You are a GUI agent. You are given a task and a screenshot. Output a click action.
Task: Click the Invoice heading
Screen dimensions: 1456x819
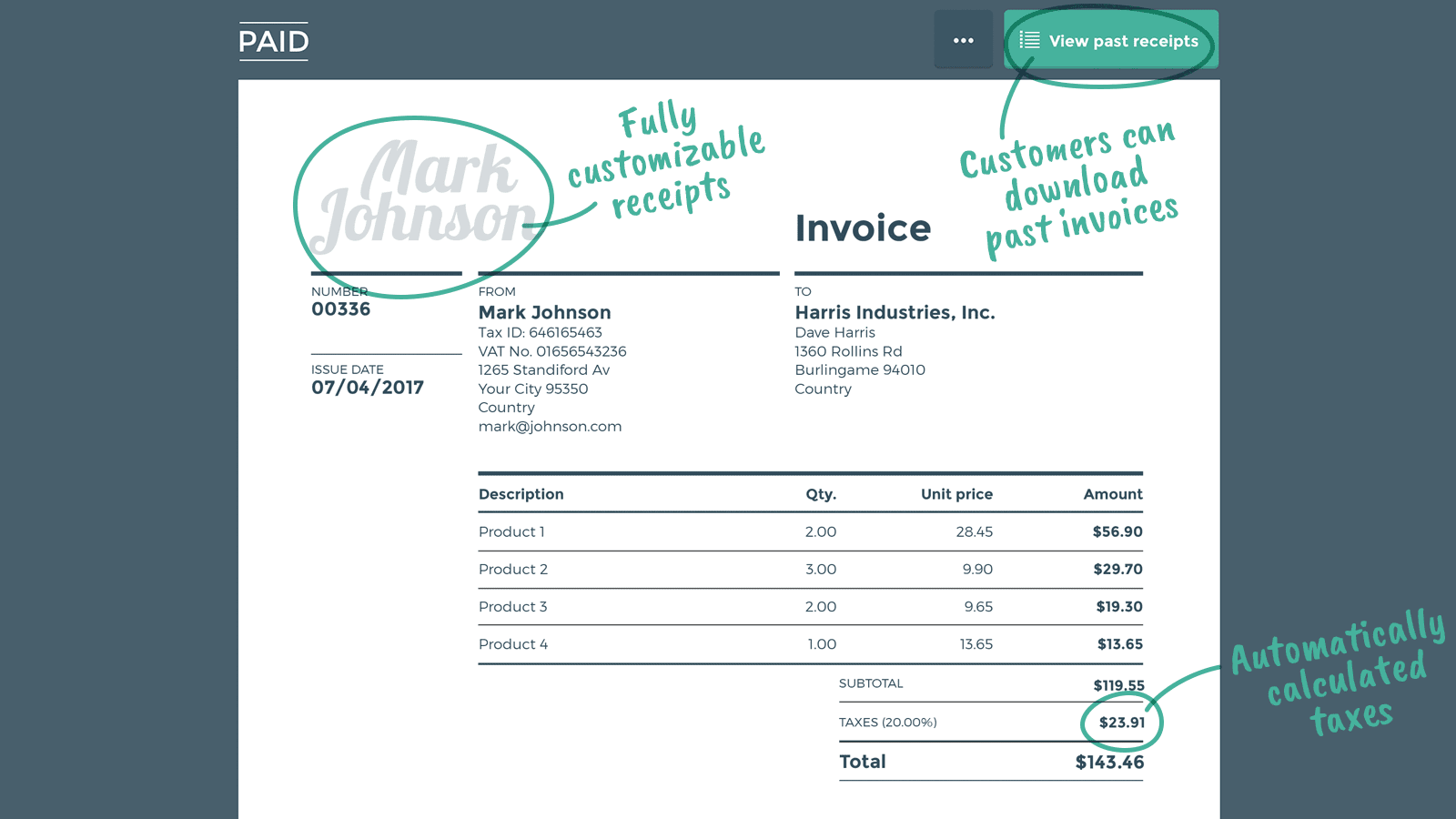click(x=863, y=227)
